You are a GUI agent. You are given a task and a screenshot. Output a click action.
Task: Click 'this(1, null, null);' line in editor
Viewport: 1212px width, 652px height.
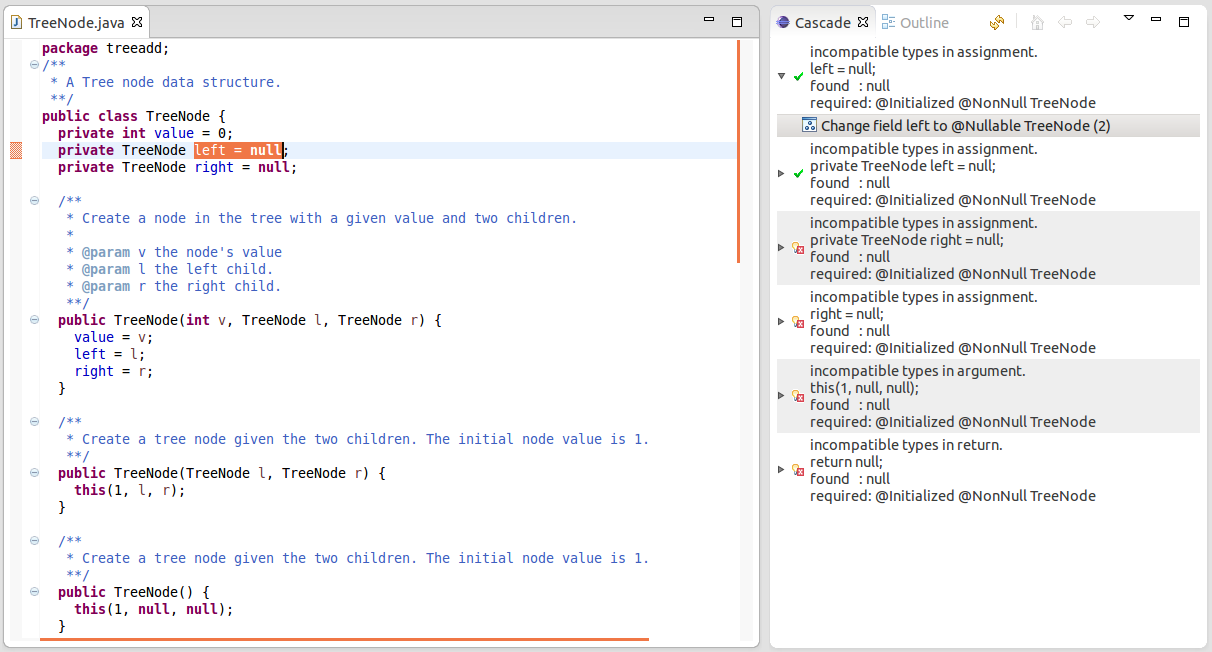[x=154, y=609]
